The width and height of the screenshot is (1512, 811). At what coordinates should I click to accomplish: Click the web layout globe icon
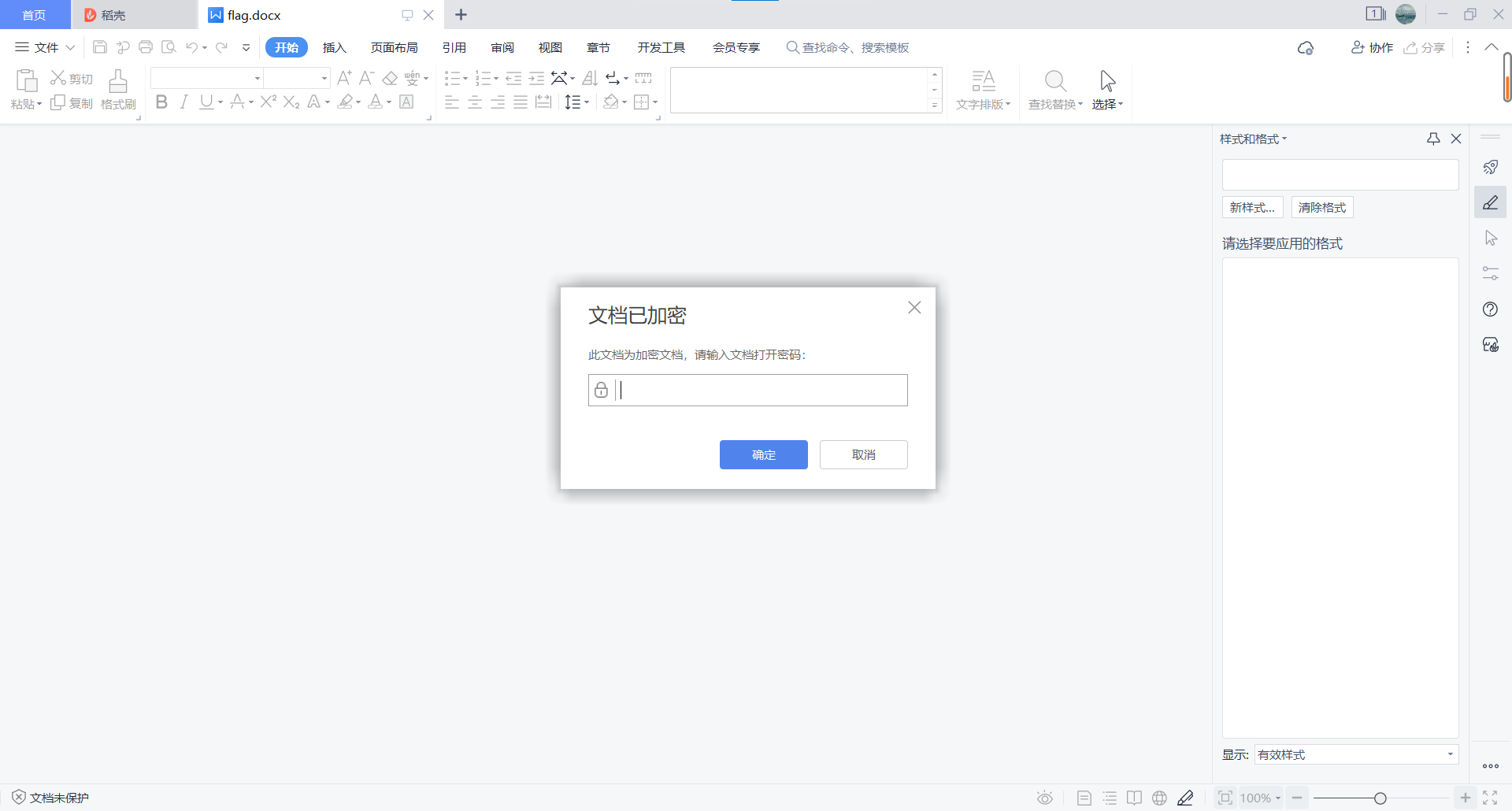coord(1159,798)
